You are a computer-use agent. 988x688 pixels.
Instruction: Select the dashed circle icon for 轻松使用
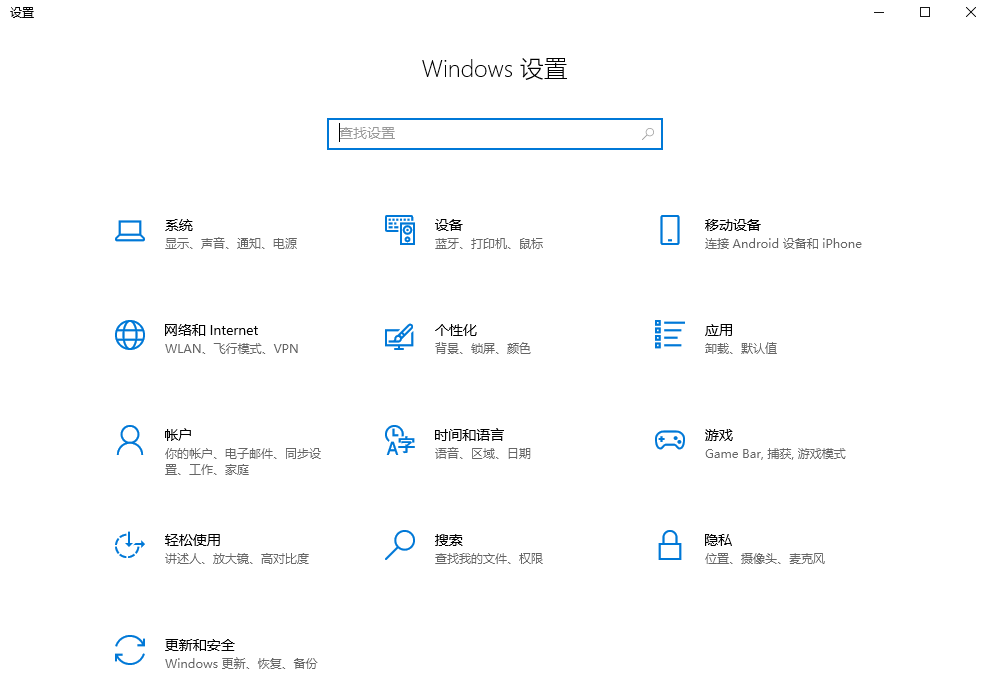tap(130, 545)
